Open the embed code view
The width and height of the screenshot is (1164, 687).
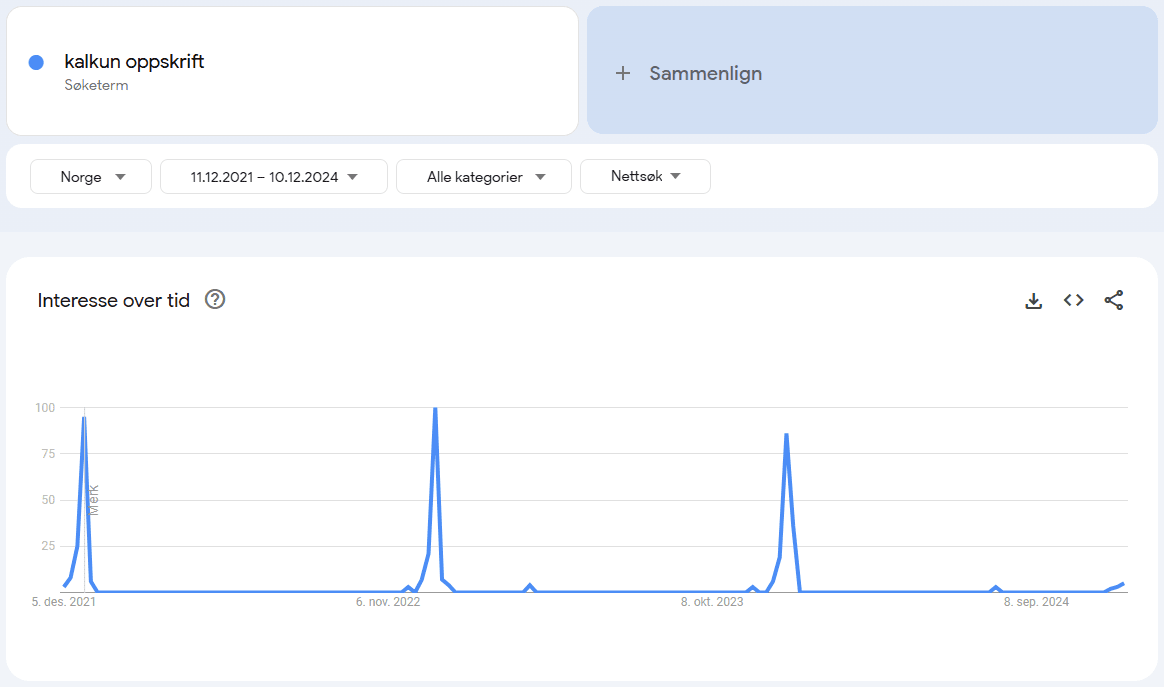pos(1073,300)
